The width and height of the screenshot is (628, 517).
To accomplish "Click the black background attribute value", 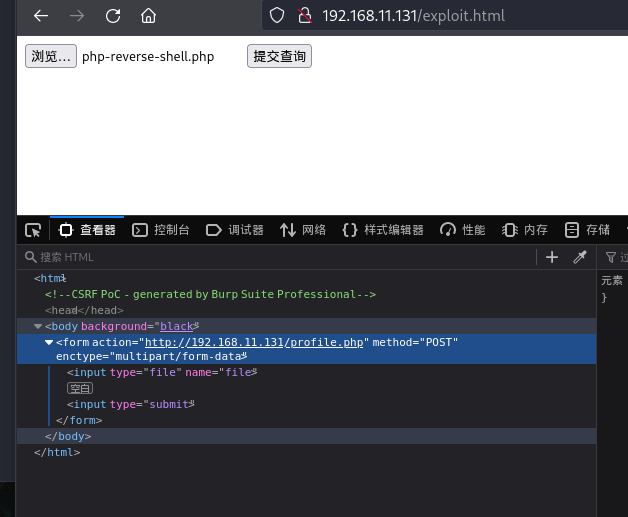I will tap(177, 326).
